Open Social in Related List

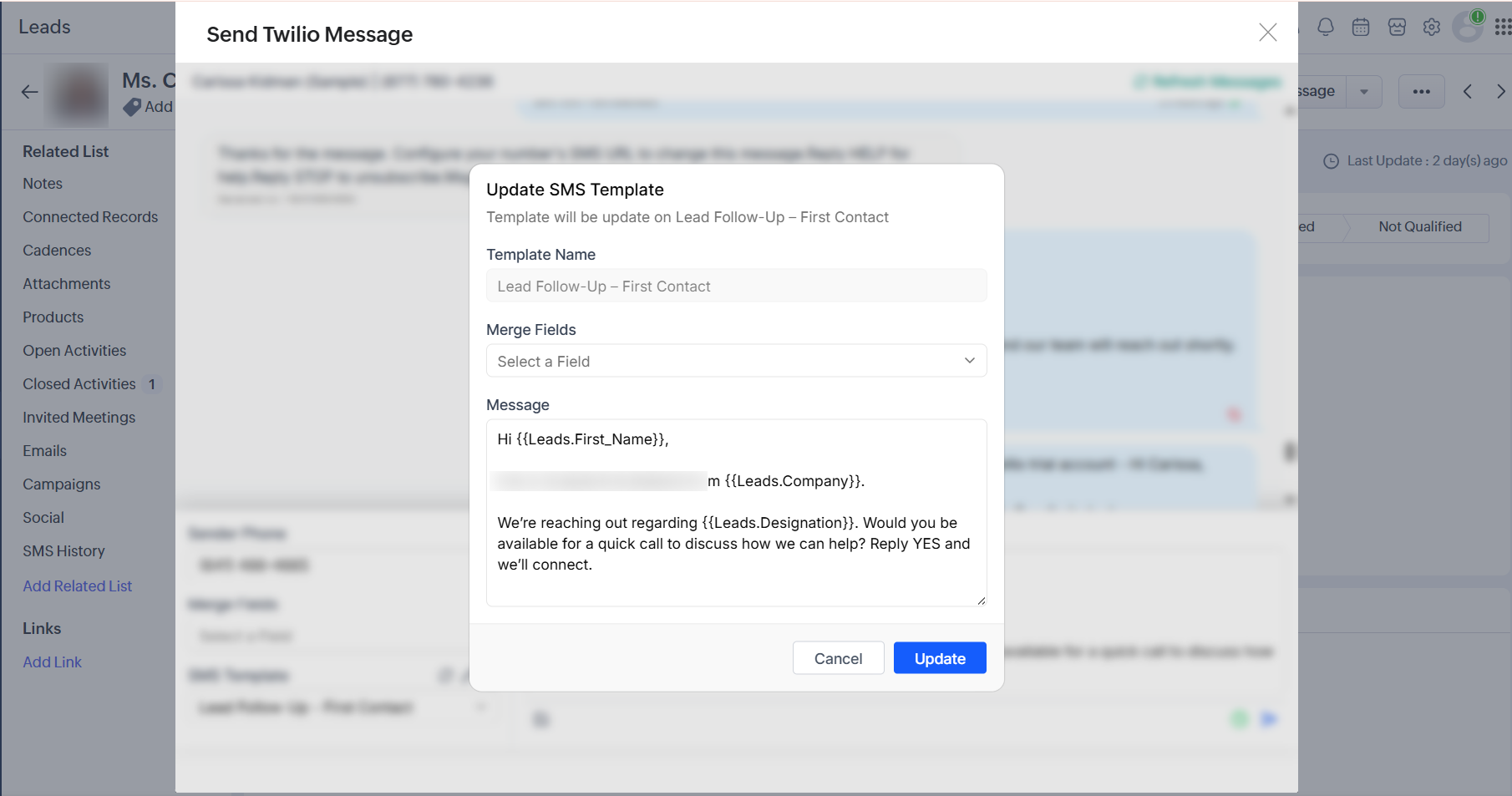coord(43,518)
